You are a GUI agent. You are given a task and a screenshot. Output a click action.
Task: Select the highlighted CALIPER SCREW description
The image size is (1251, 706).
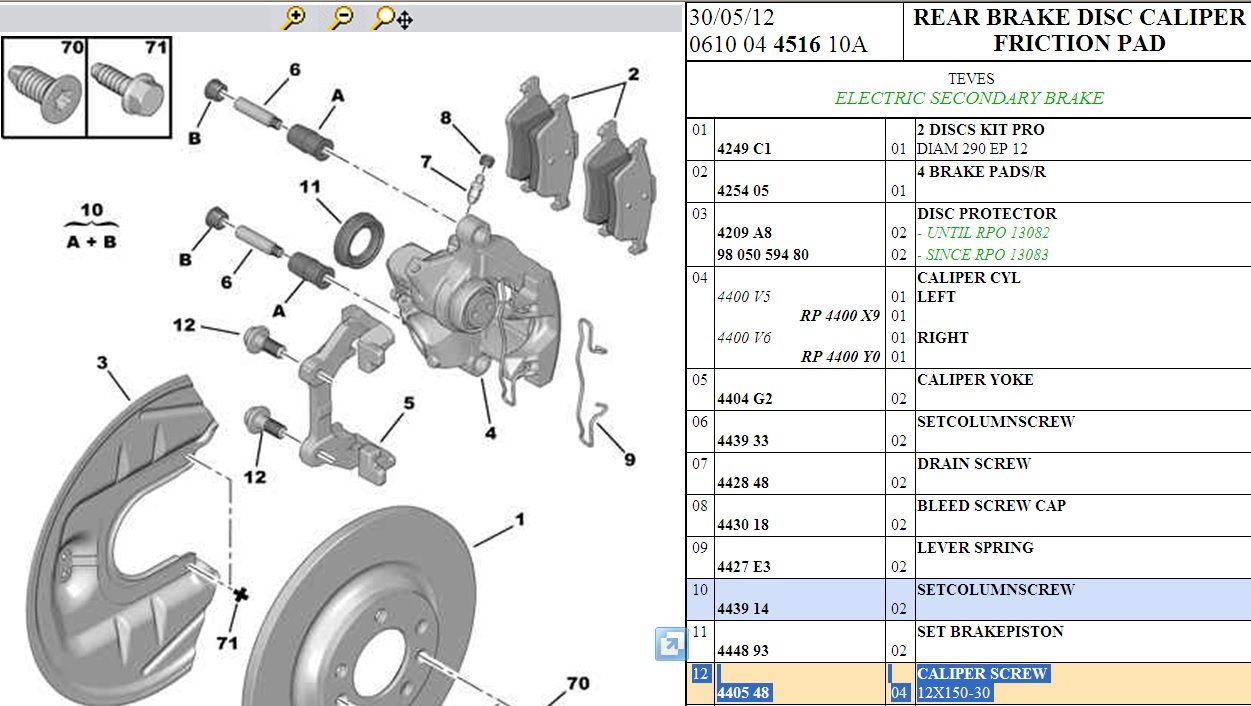click(x=982, y=674)
